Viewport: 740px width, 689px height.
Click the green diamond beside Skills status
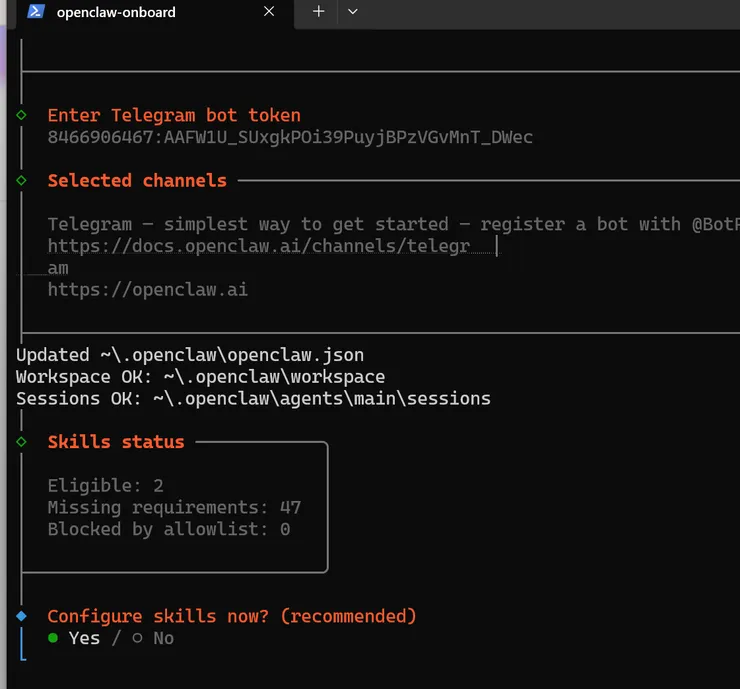pos(21,441)
